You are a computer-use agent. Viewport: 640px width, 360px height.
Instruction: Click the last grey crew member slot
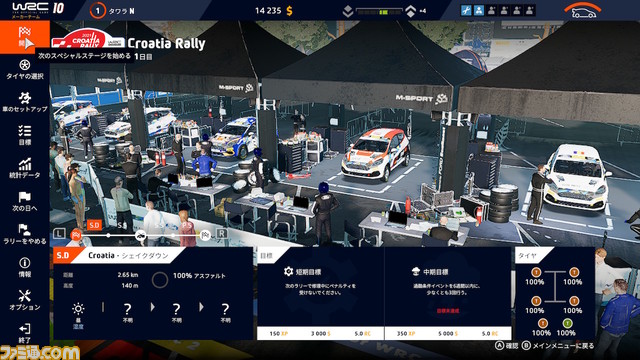point(529,11)
